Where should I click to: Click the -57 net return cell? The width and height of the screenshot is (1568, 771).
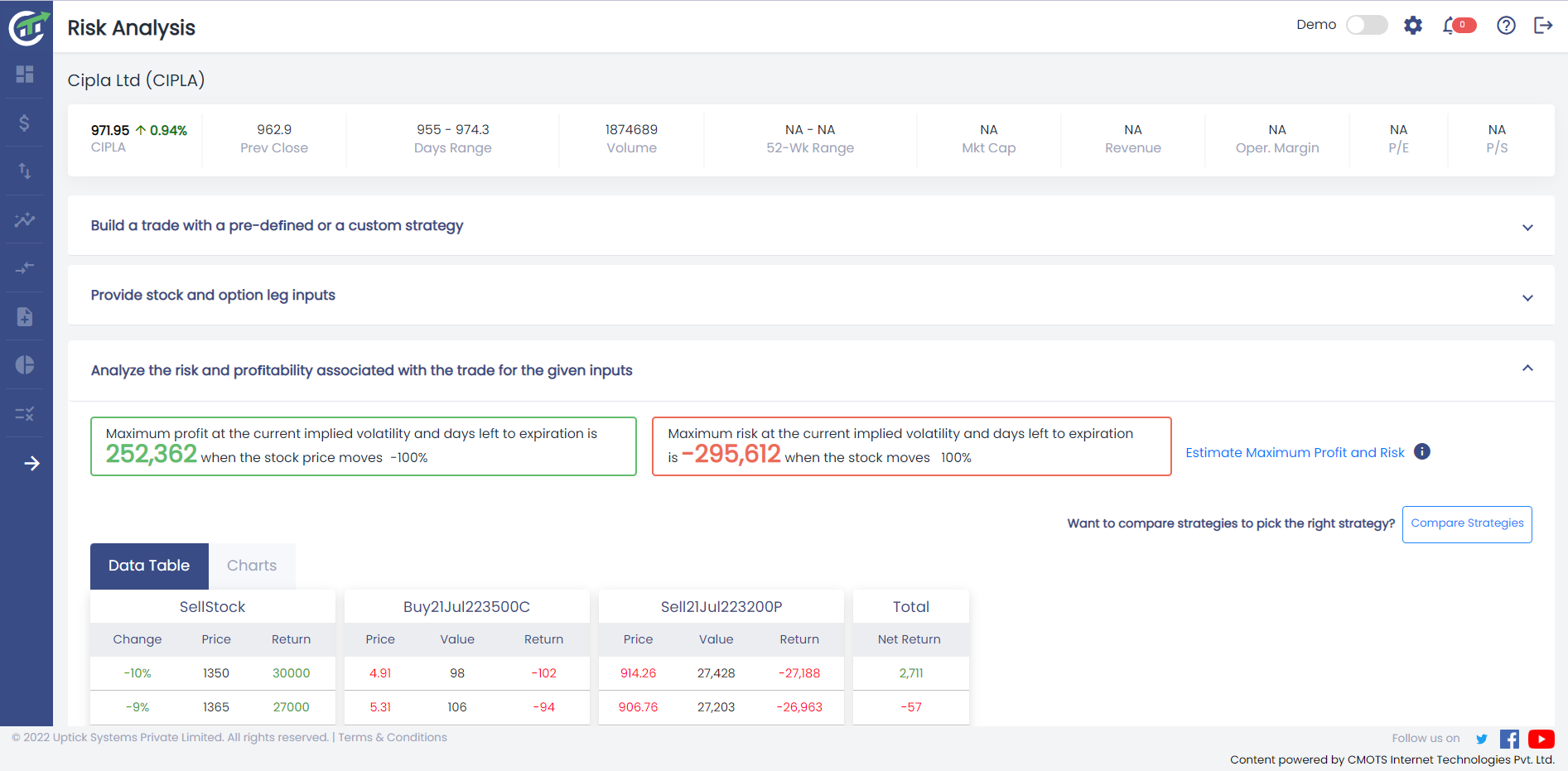911,707
